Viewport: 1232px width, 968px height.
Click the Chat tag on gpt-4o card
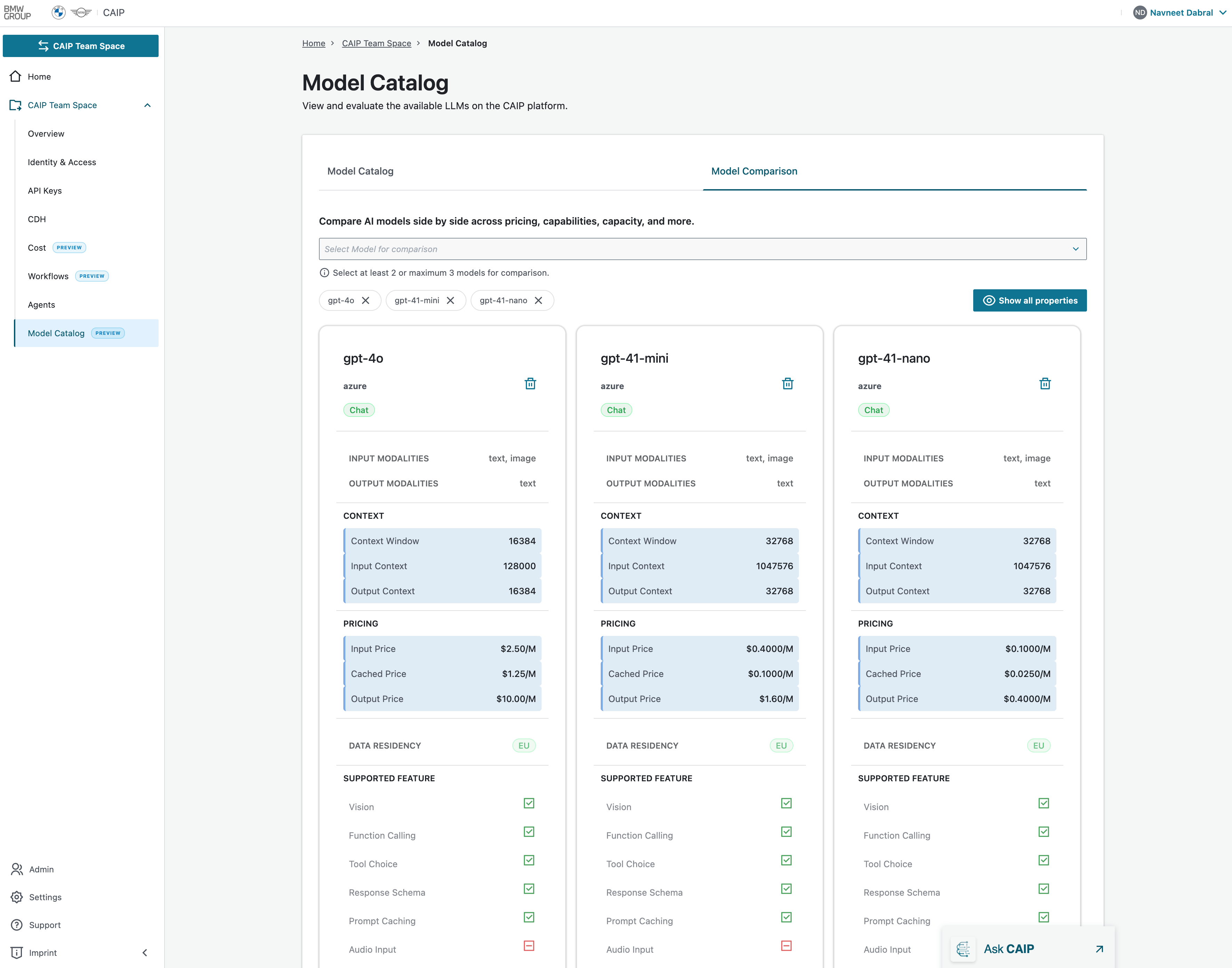pyautogui.click(x=359, y=410)
